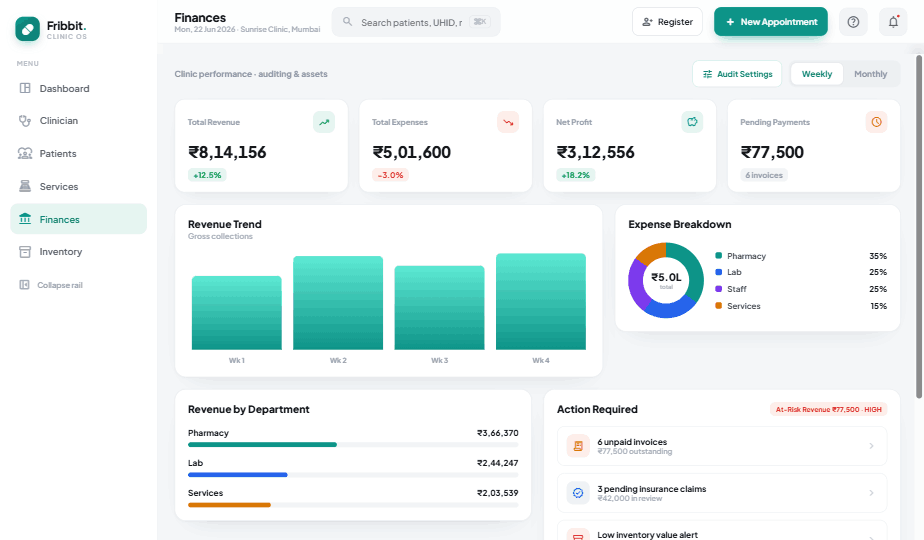This screenshot has width=924, height=540.
Task: Click the insurance claims check badge icon
Action: click(x=578, y=493)
